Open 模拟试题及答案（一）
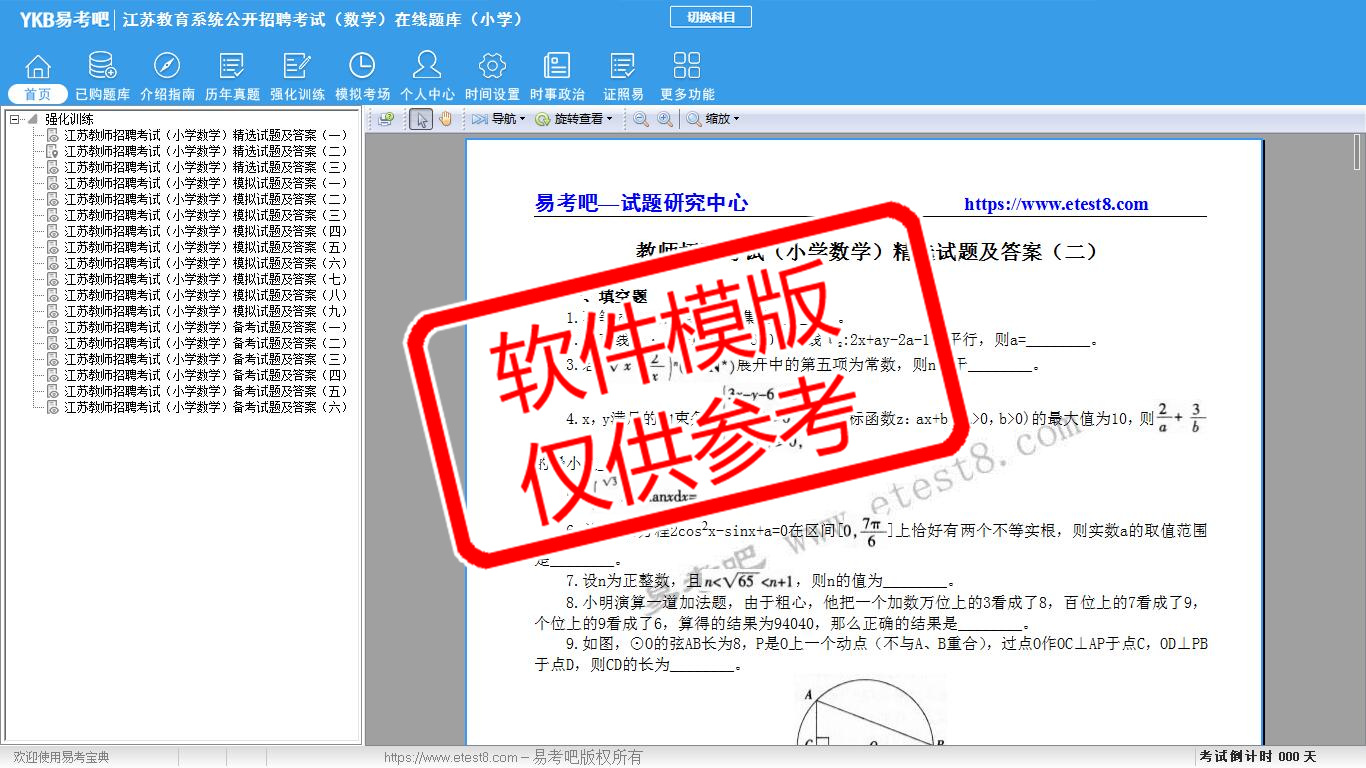1366x768 pixels. [x=206, y=183]
